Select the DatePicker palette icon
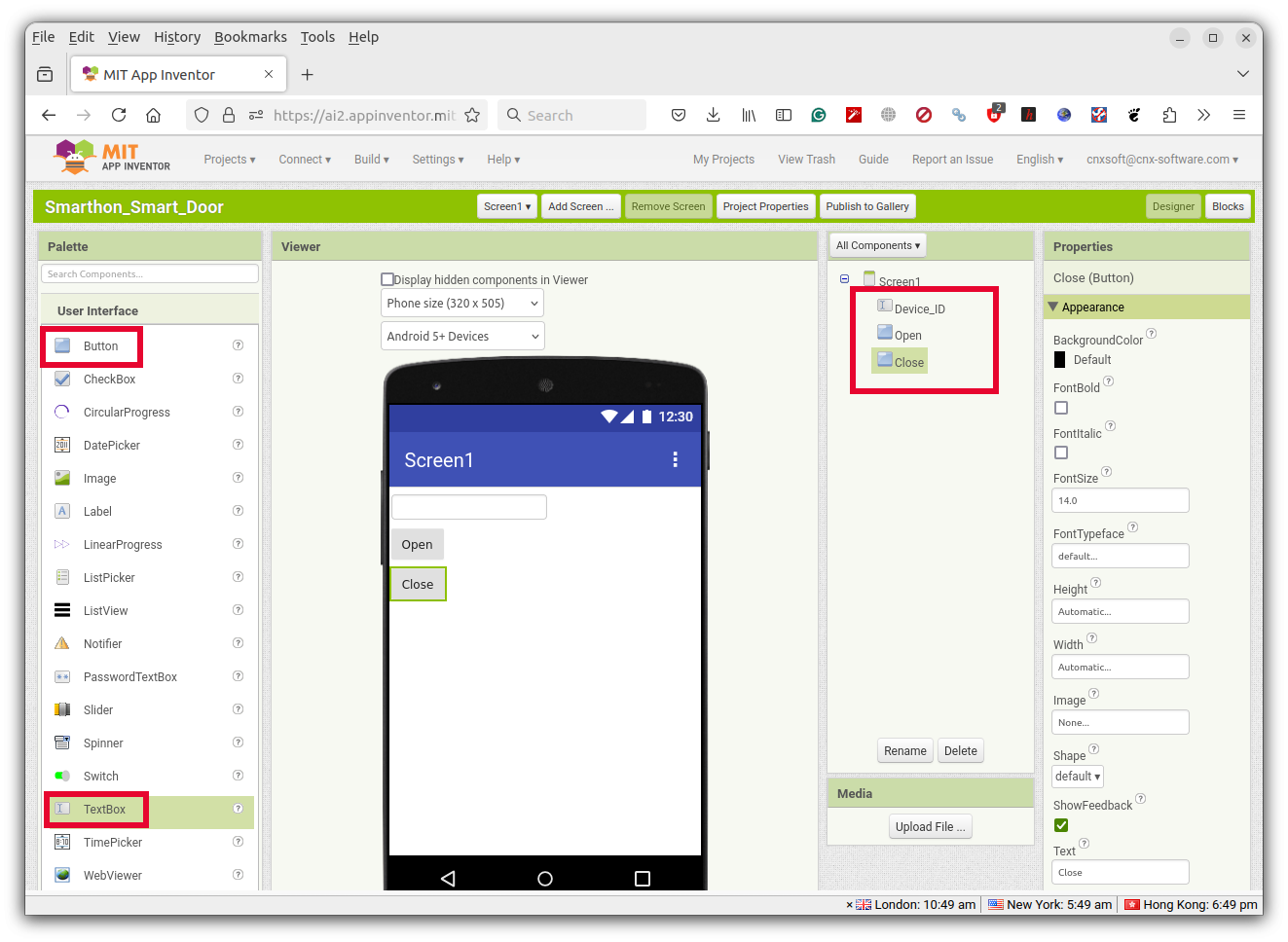 point(62,445)
